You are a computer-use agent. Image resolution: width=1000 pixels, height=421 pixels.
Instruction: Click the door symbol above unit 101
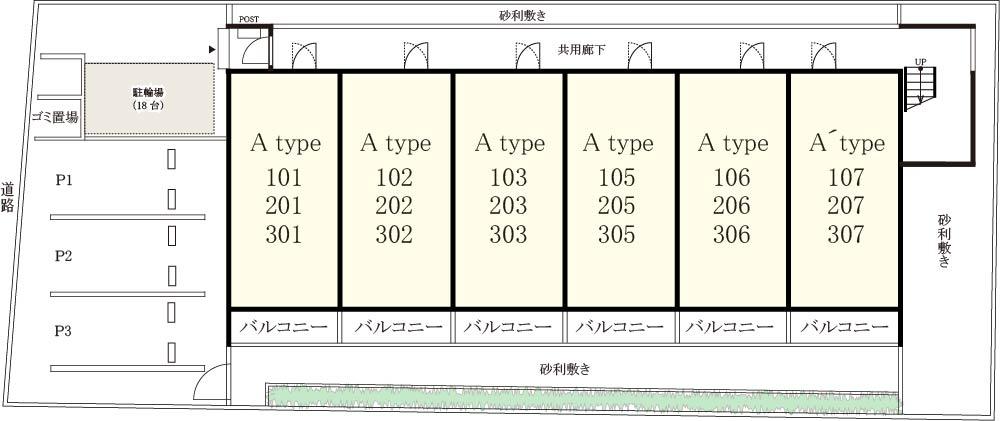(x=304, y=55)
